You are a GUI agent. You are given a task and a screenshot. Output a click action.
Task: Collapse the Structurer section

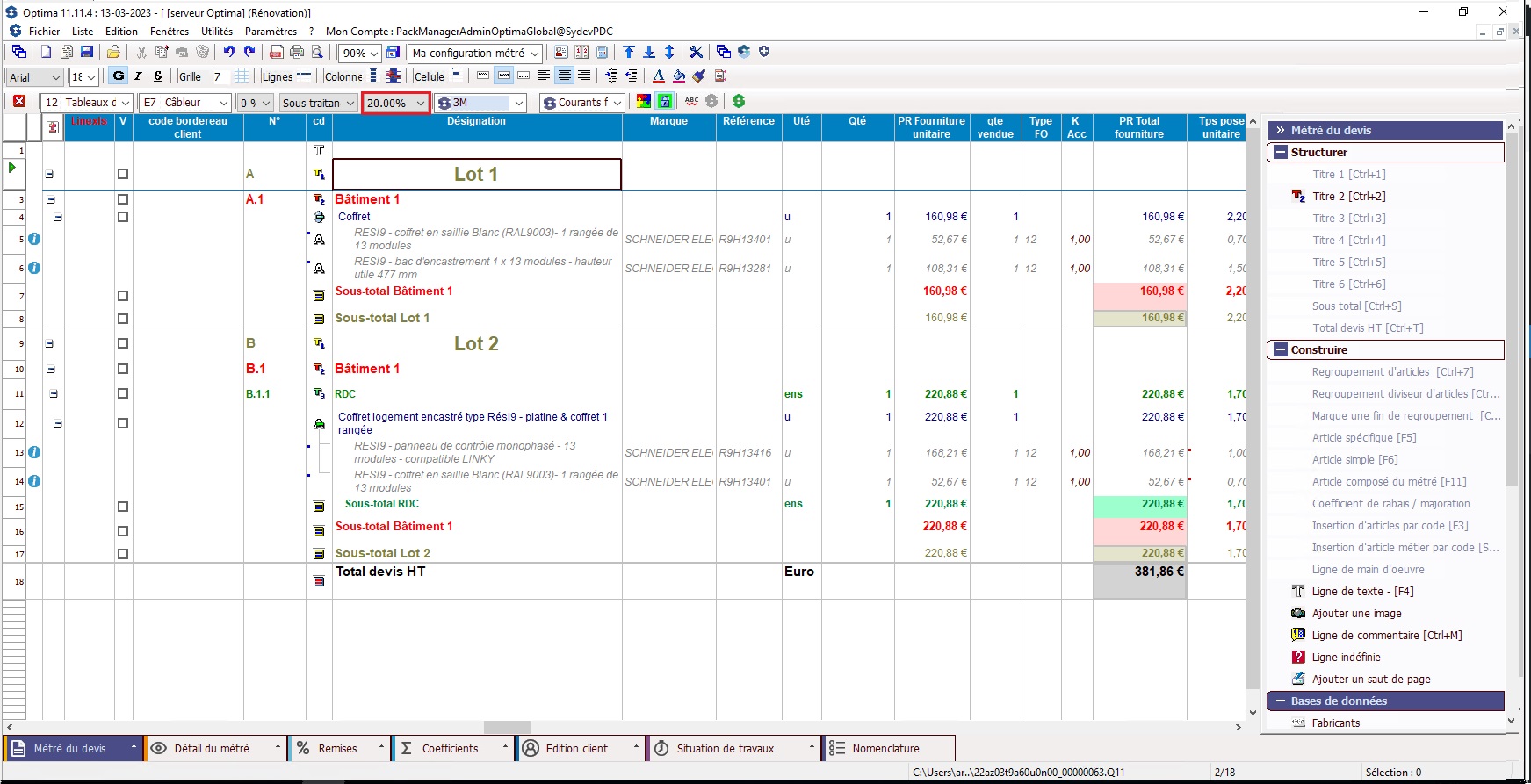click(x=1282, y=153)
